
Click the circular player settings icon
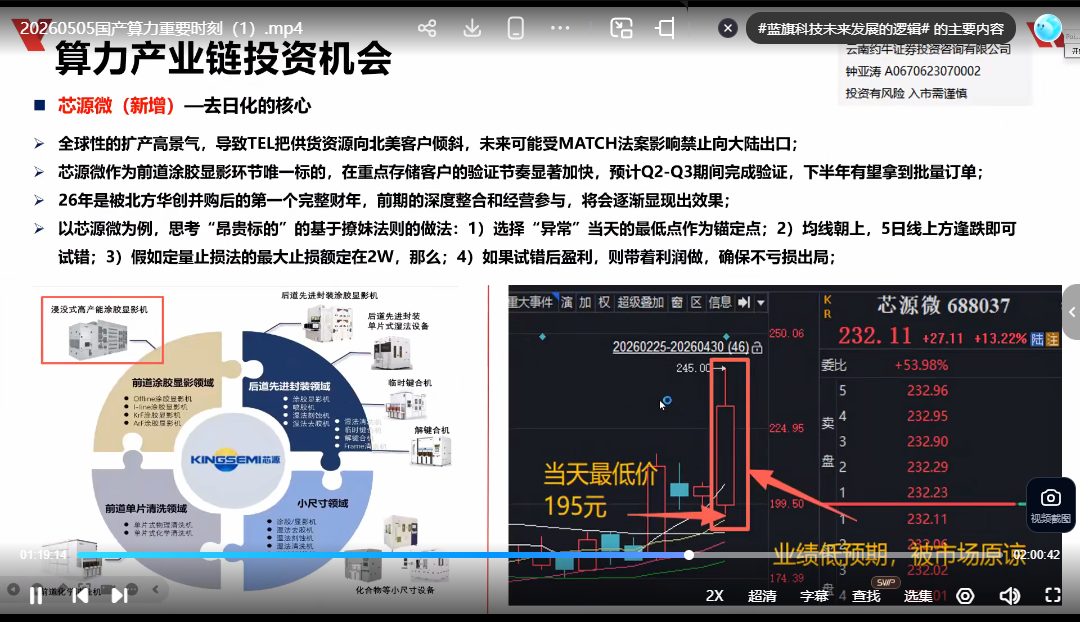pos(965,596)
